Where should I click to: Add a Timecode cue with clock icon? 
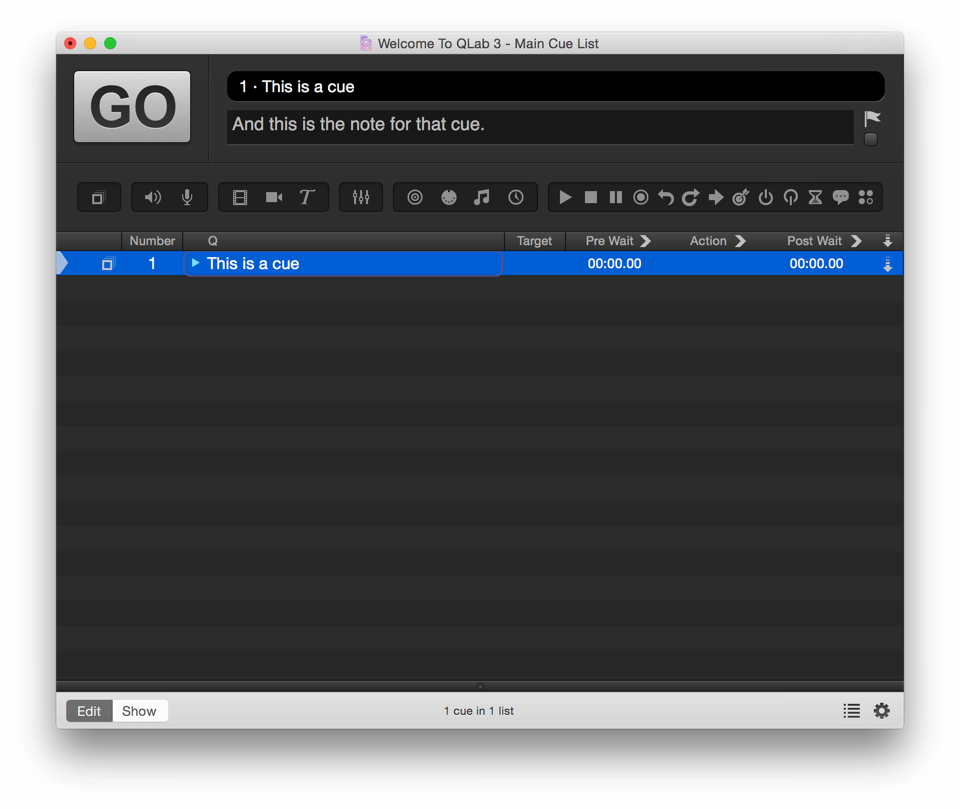point(516,198)
